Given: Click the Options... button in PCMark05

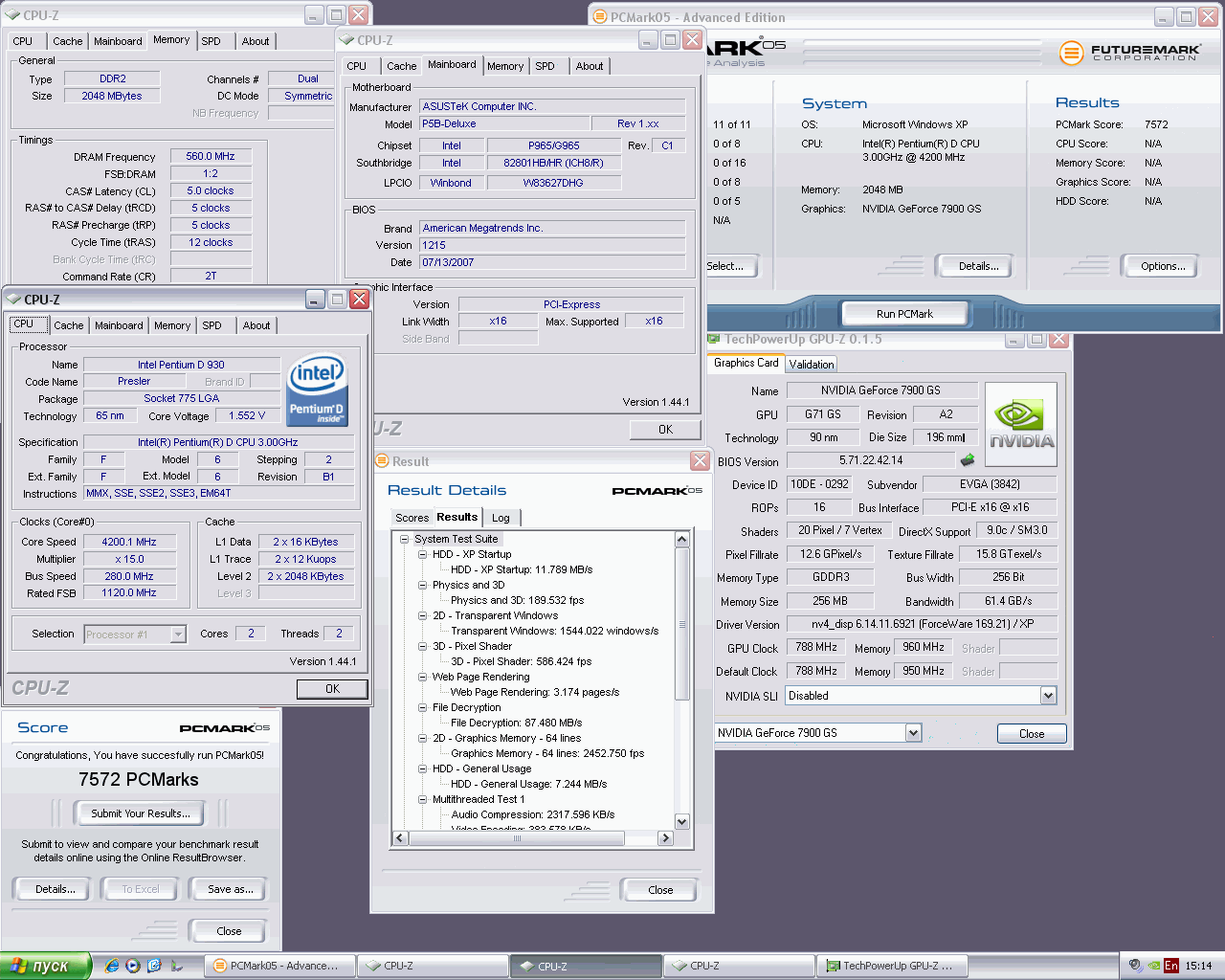Looking at the screenshot, I should [1163, 266].
